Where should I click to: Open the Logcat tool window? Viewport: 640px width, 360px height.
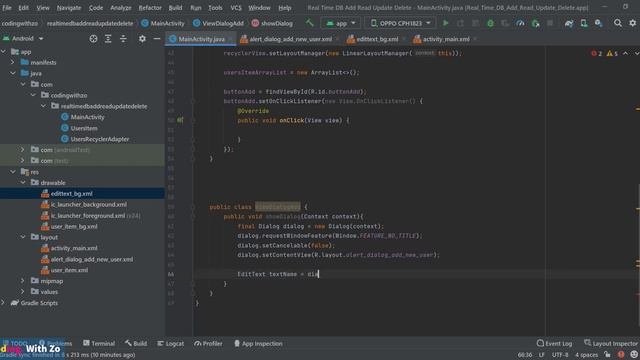171,344
